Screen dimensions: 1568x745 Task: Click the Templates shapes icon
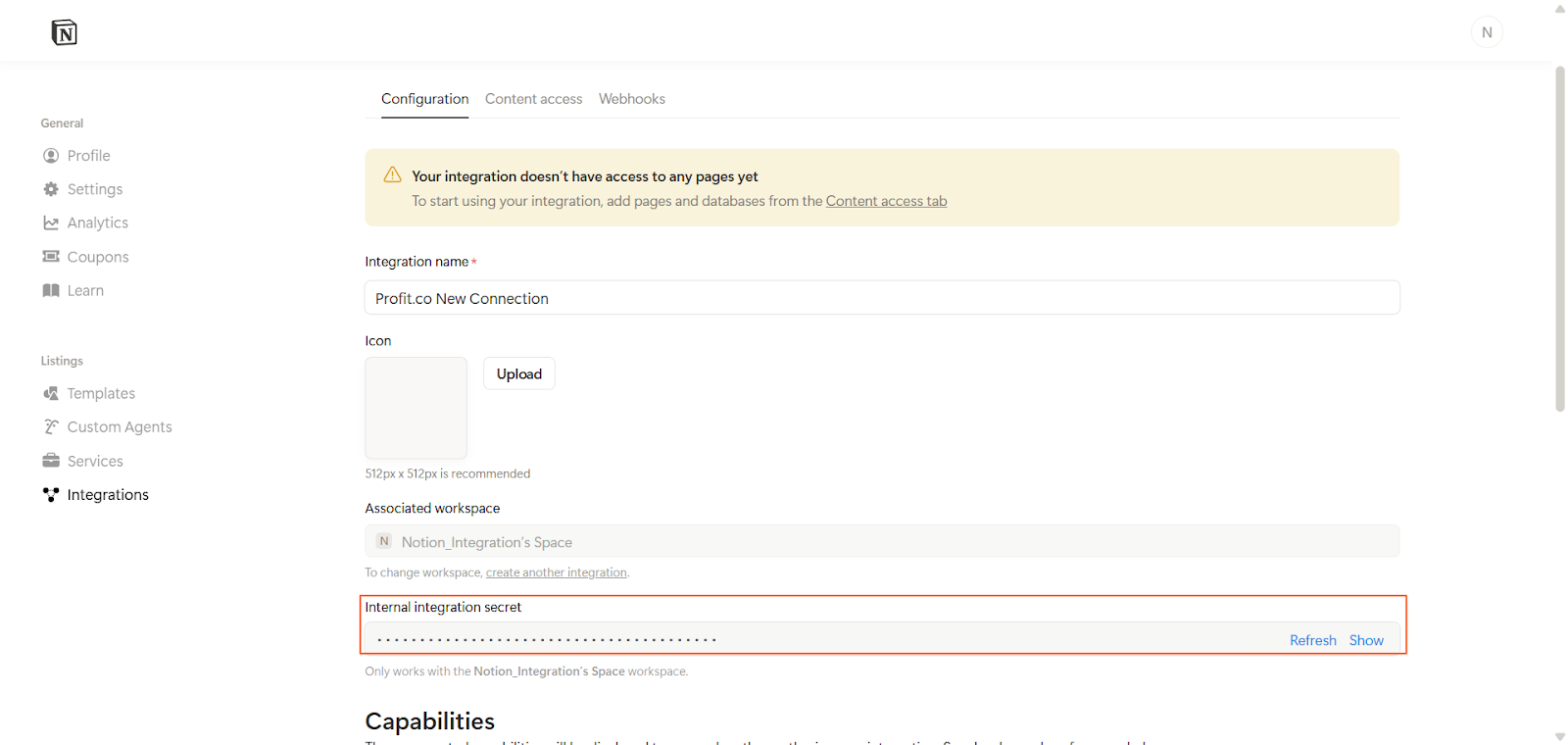click(51, 393)
